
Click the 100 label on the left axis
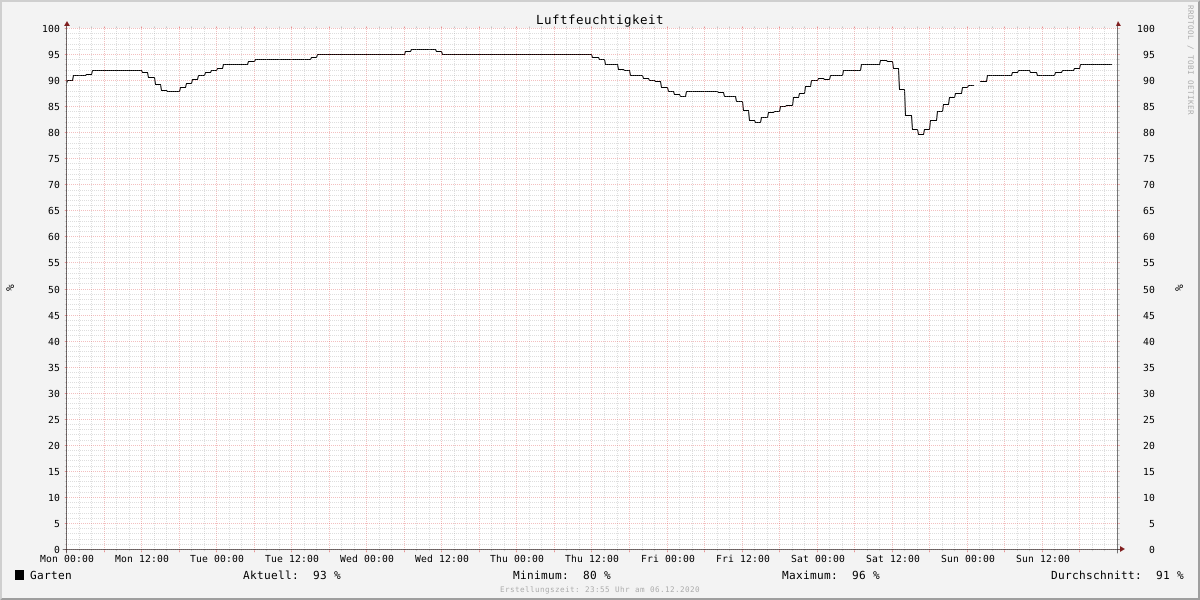51,28
